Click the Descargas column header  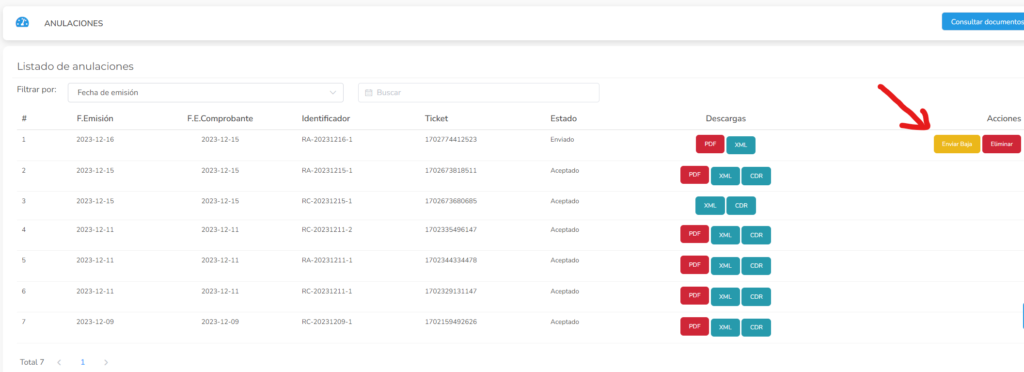726,119
